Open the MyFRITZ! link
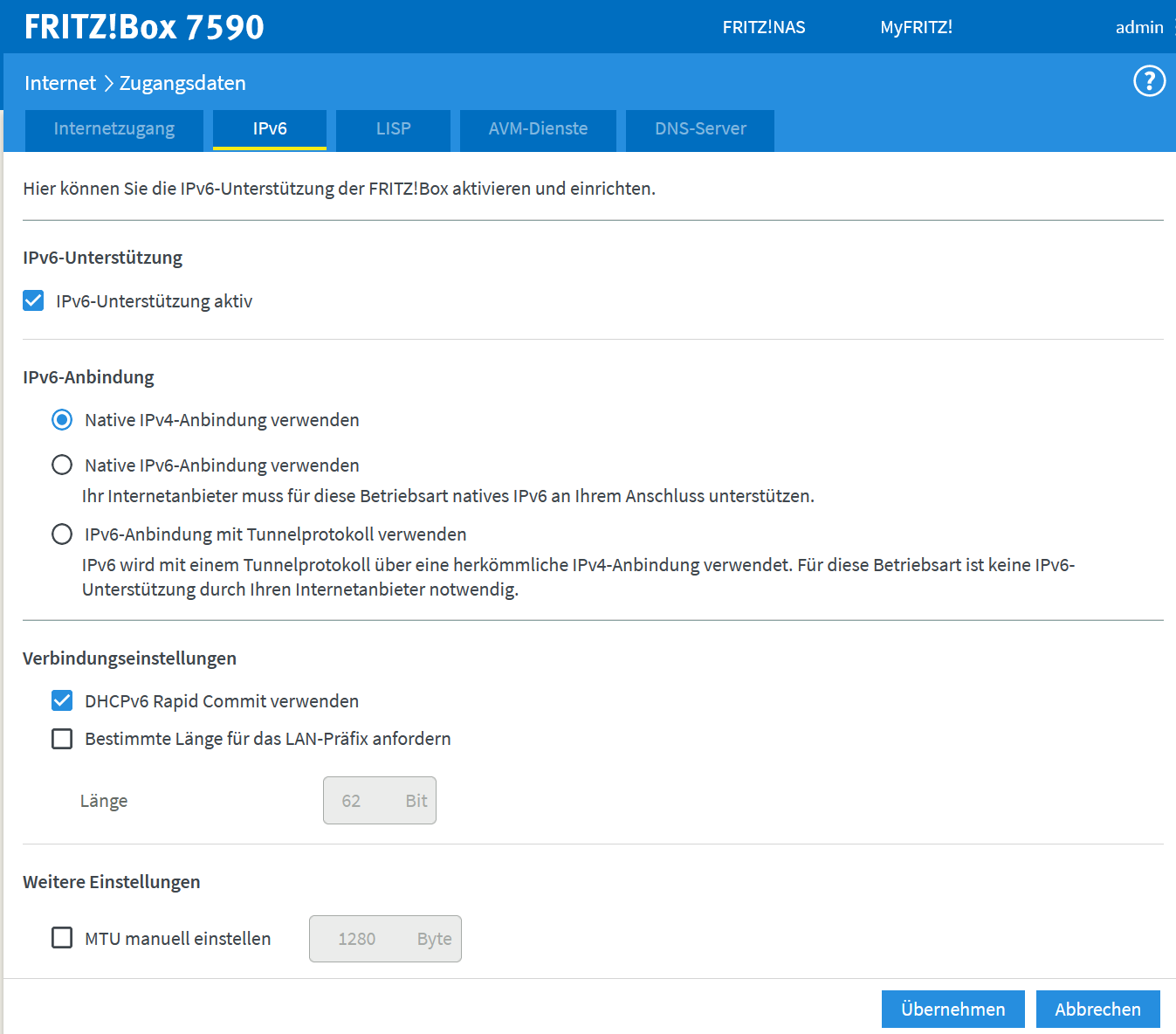The image size is (1176, 1034). (916, 27)
